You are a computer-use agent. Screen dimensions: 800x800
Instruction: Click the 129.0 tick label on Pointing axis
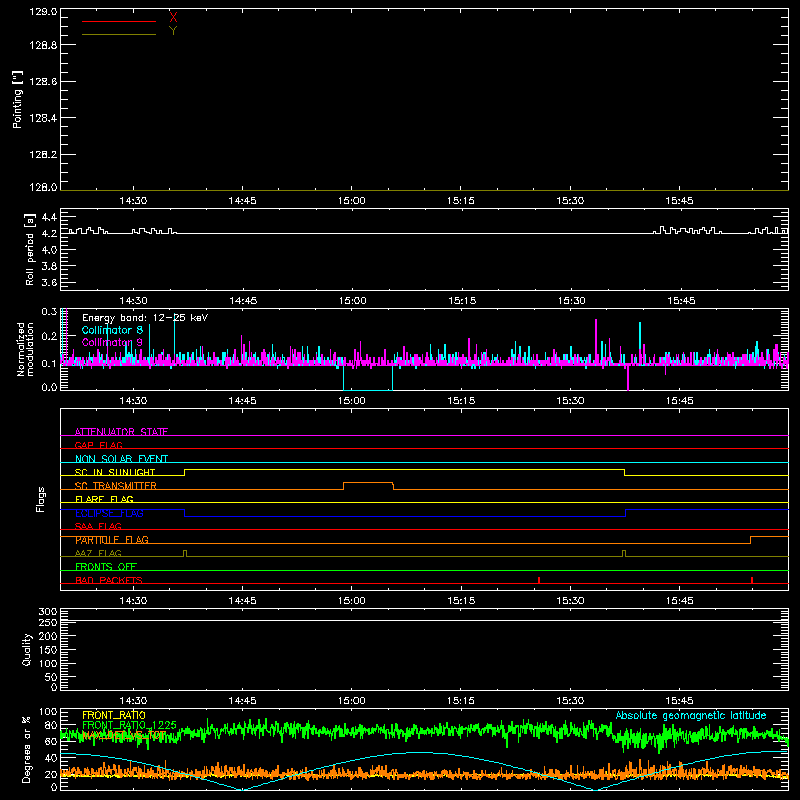point(43,12)
